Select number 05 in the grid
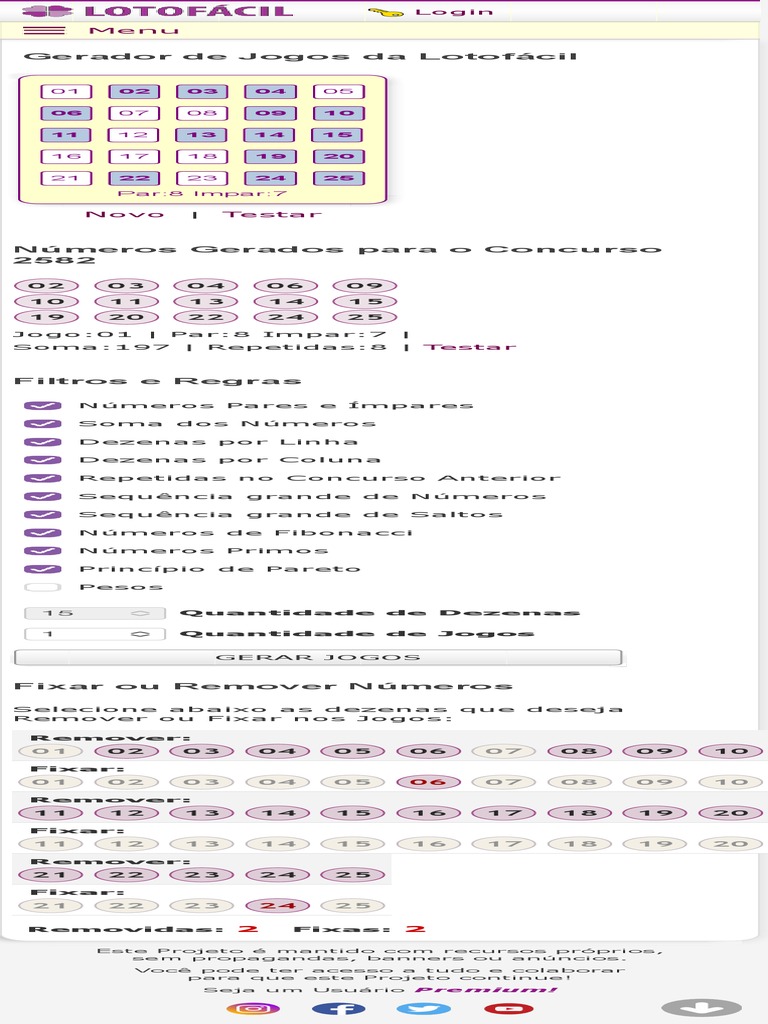 338,91
